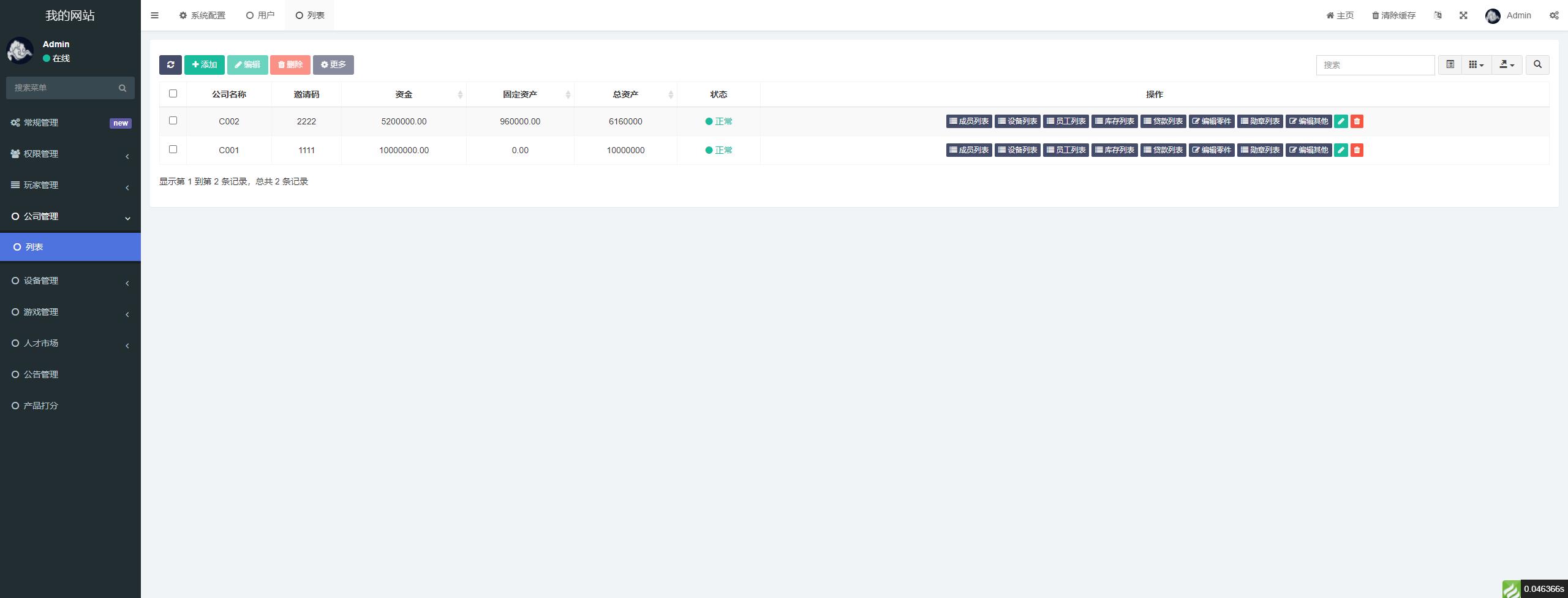Switch to the 用户 tab
The height and width of the screenshot is (598, 1568).
pyautogui.click(x=260, y=15)
